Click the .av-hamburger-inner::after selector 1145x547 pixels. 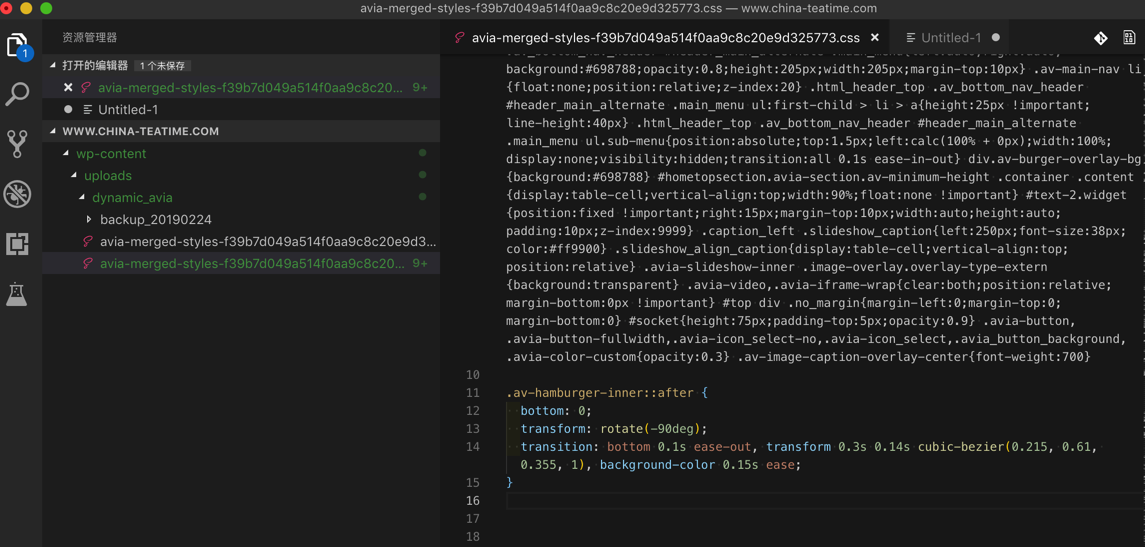click(x=601, y=393)
